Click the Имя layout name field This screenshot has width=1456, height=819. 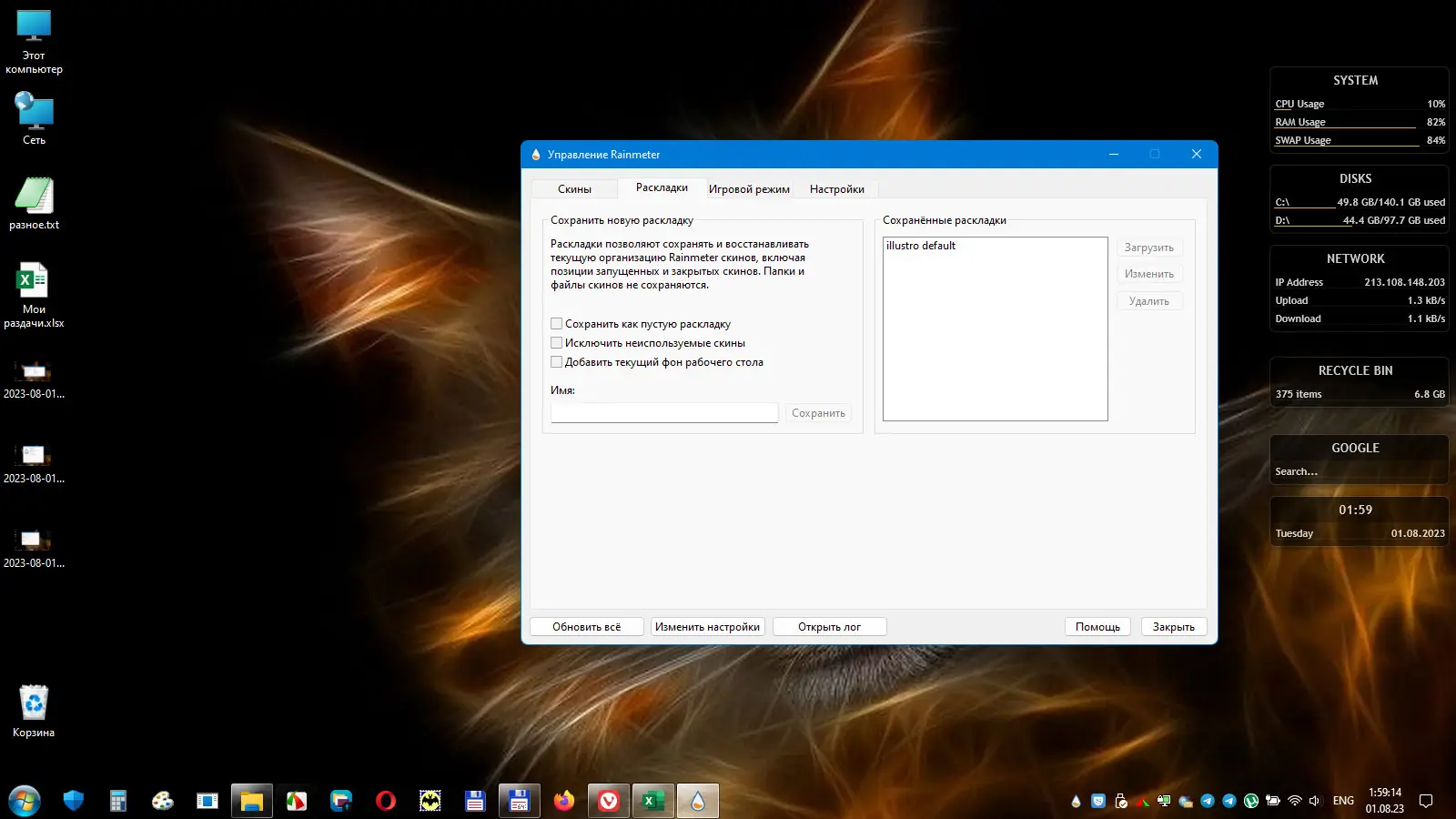tap(664, 413)
